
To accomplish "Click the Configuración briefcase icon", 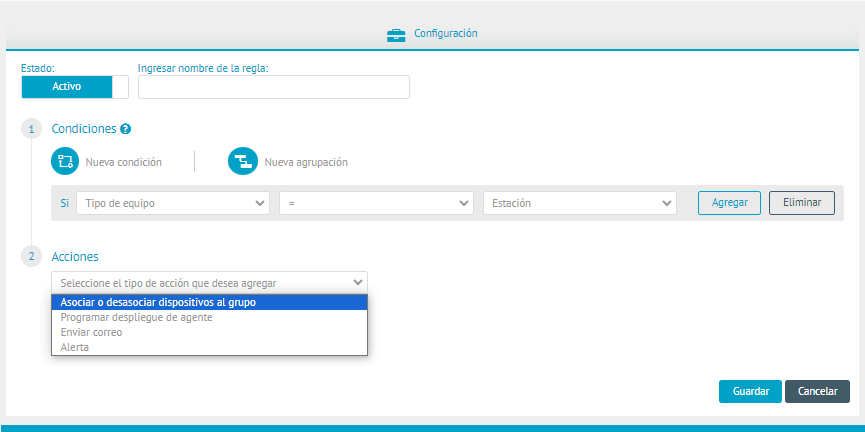I will coord(396,35).
